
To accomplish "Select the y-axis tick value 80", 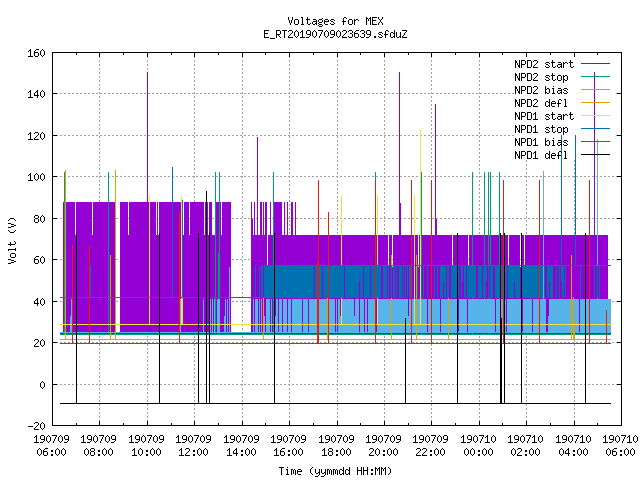I will pyautogui.click(x=40, y=219).
